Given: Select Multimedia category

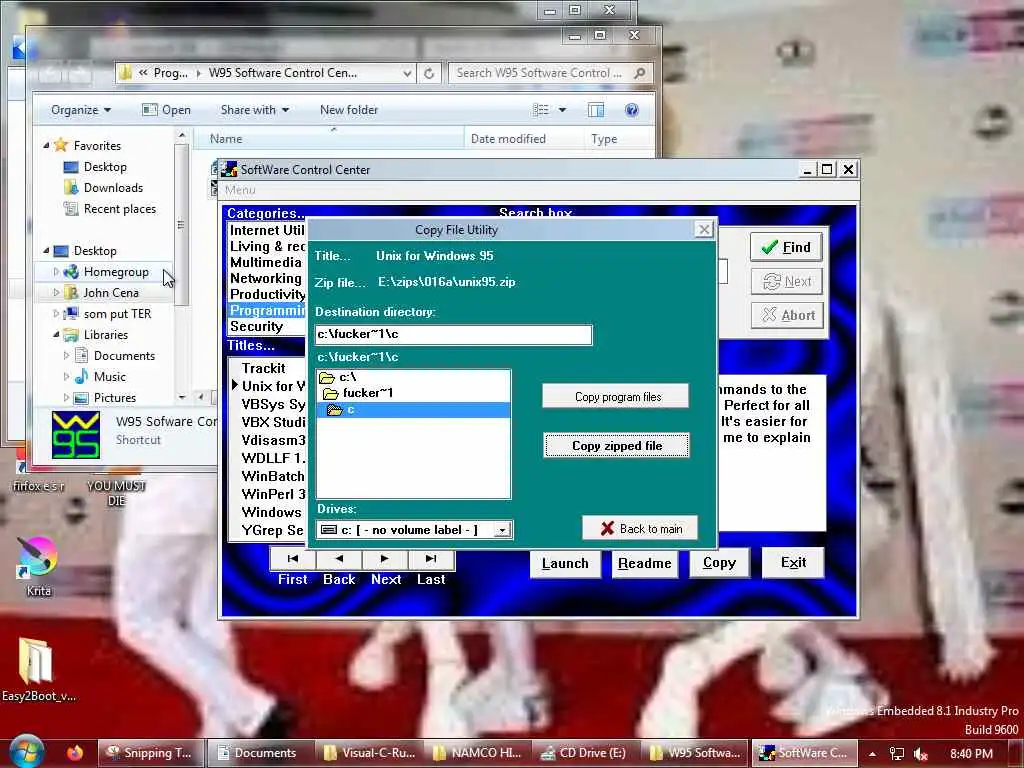Looking at the screenshot, I should point(266,262).
